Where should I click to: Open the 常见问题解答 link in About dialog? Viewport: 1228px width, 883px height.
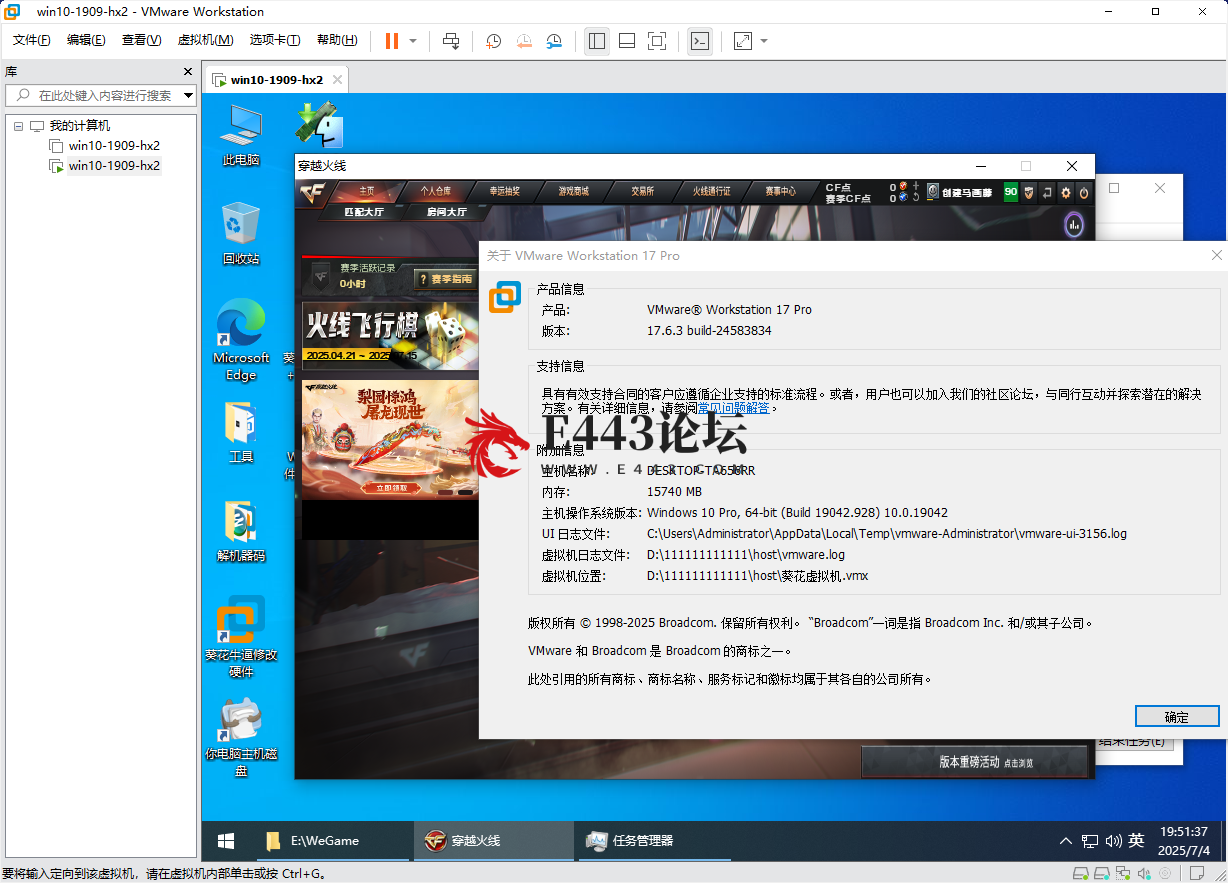[734, 408]
